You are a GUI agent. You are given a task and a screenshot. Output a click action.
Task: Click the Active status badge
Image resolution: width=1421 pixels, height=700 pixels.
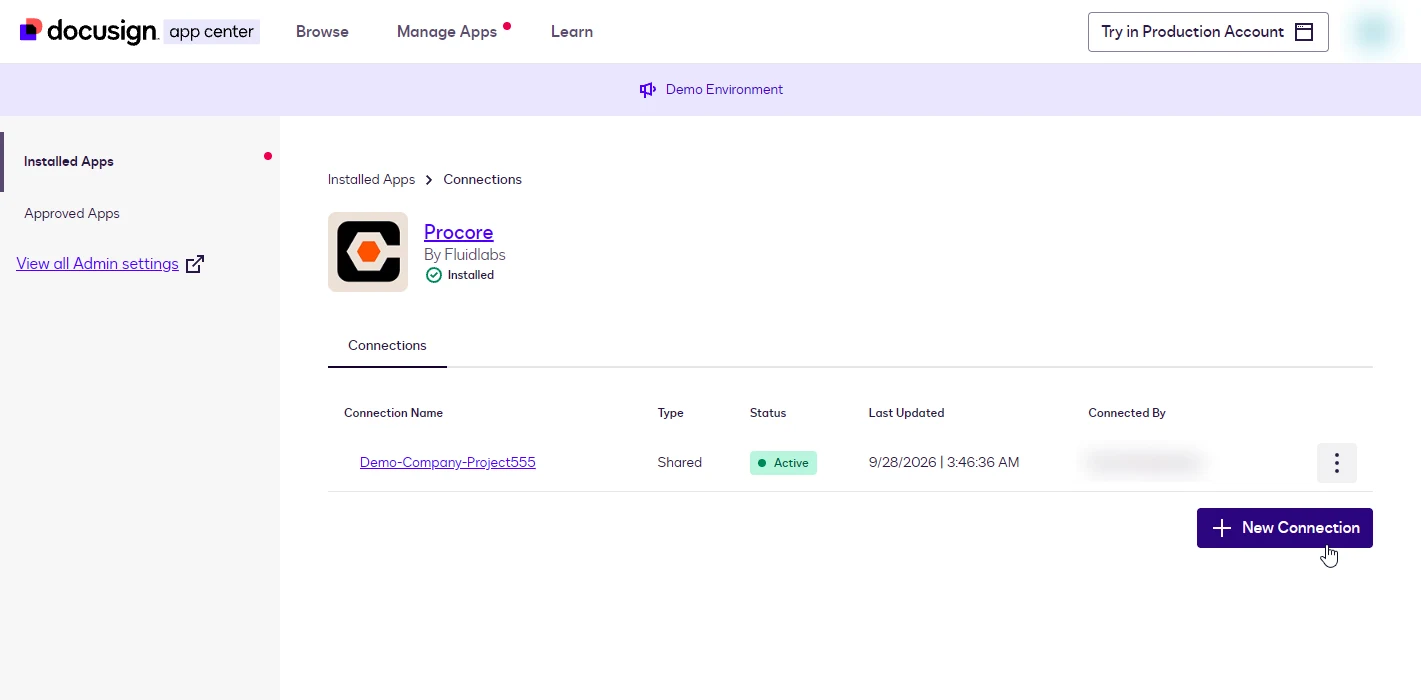click(x=783, y=463)
